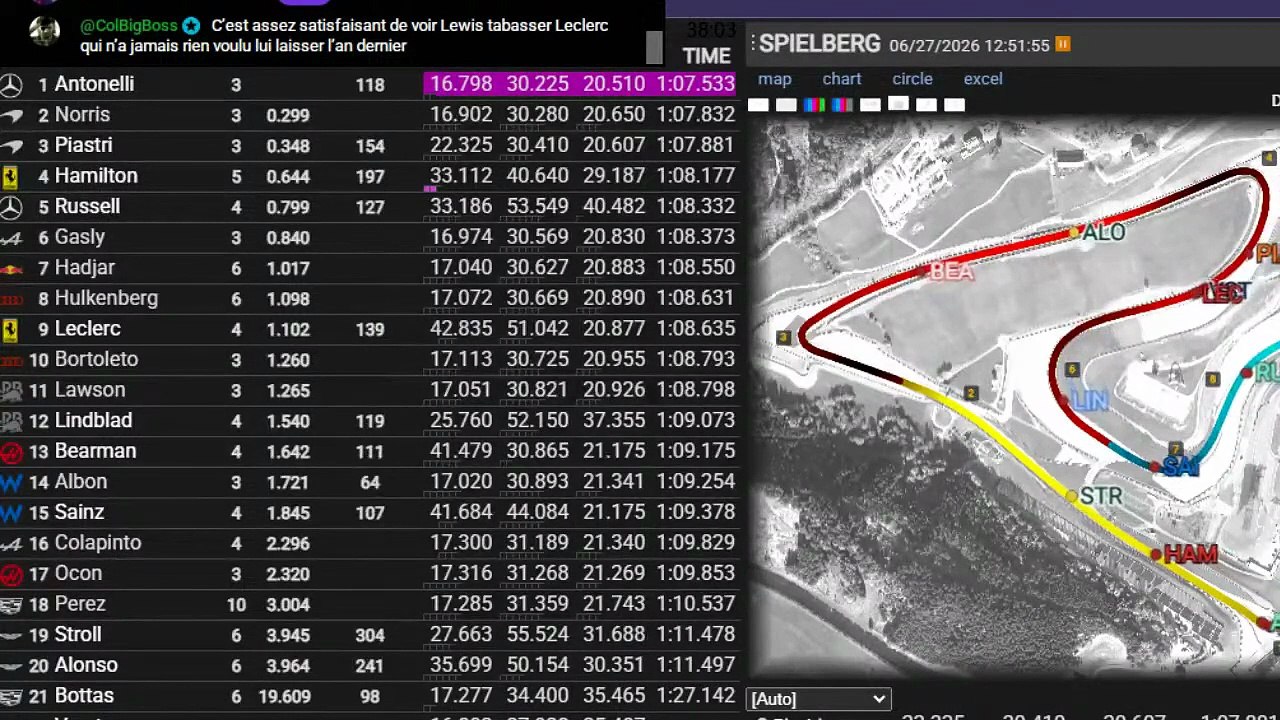
Task: Select the driver name Antonelli
Action: (x=94, y=84)
